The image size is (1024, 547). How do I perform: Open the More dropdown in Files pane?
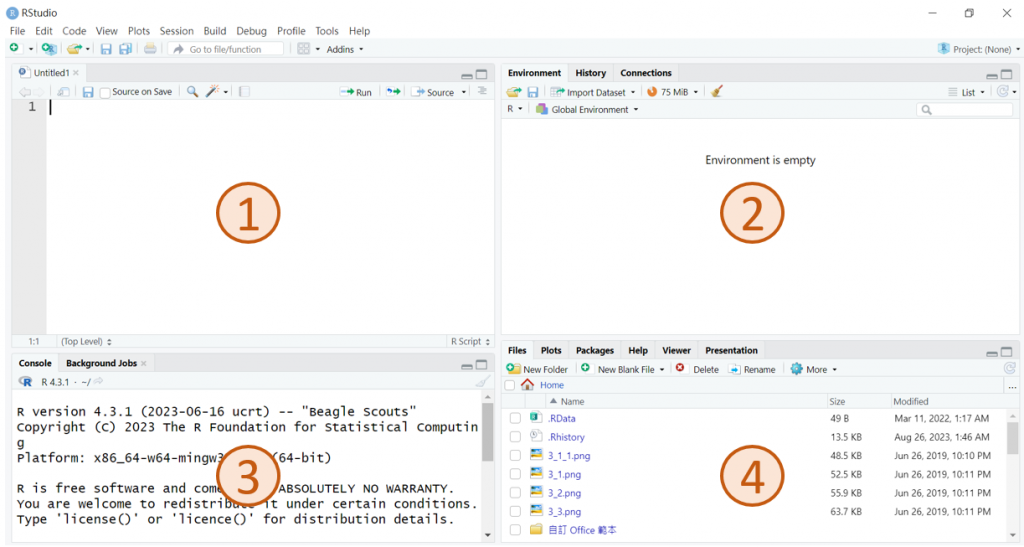(814, 369)
